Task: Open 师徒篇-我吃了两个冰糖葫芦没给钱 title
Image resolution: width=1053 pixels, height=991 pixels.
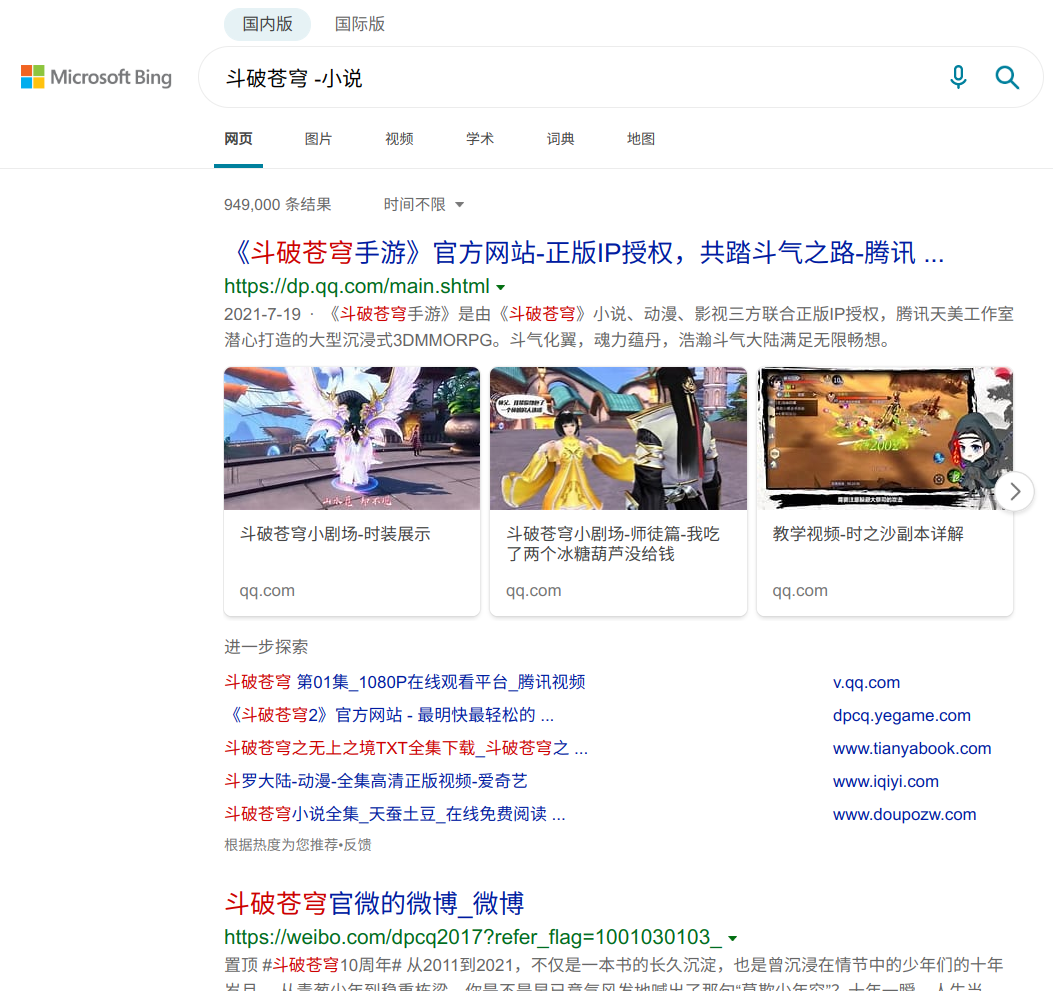Action: click(612, 544)
